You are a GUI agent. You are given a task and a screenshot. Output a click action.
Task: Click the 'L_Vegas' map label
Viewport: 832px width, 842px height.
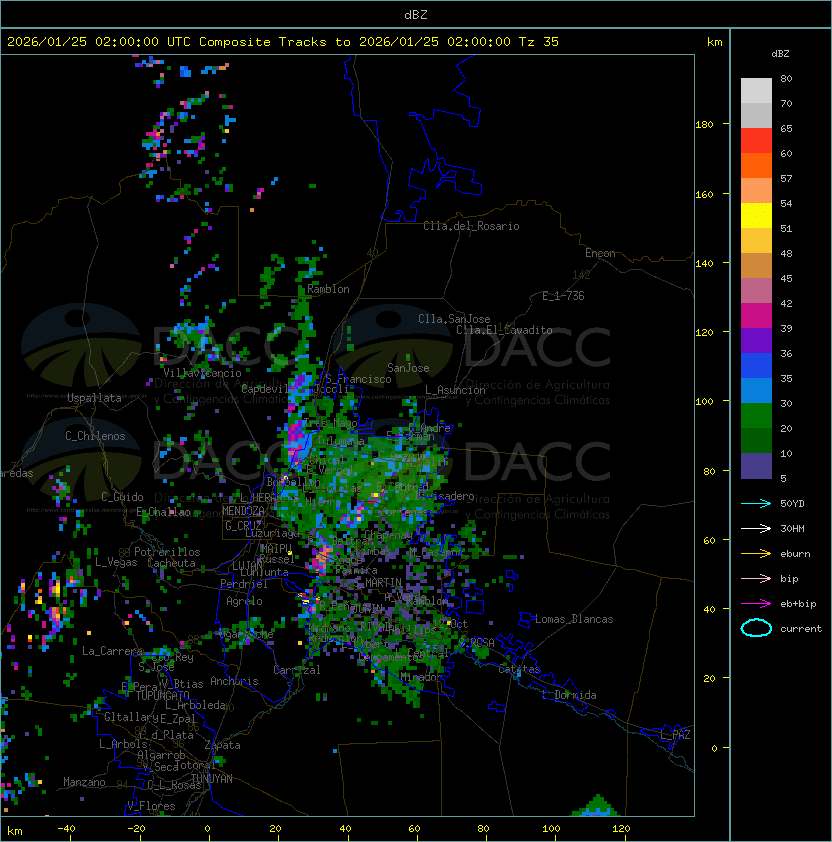[116, 562]
